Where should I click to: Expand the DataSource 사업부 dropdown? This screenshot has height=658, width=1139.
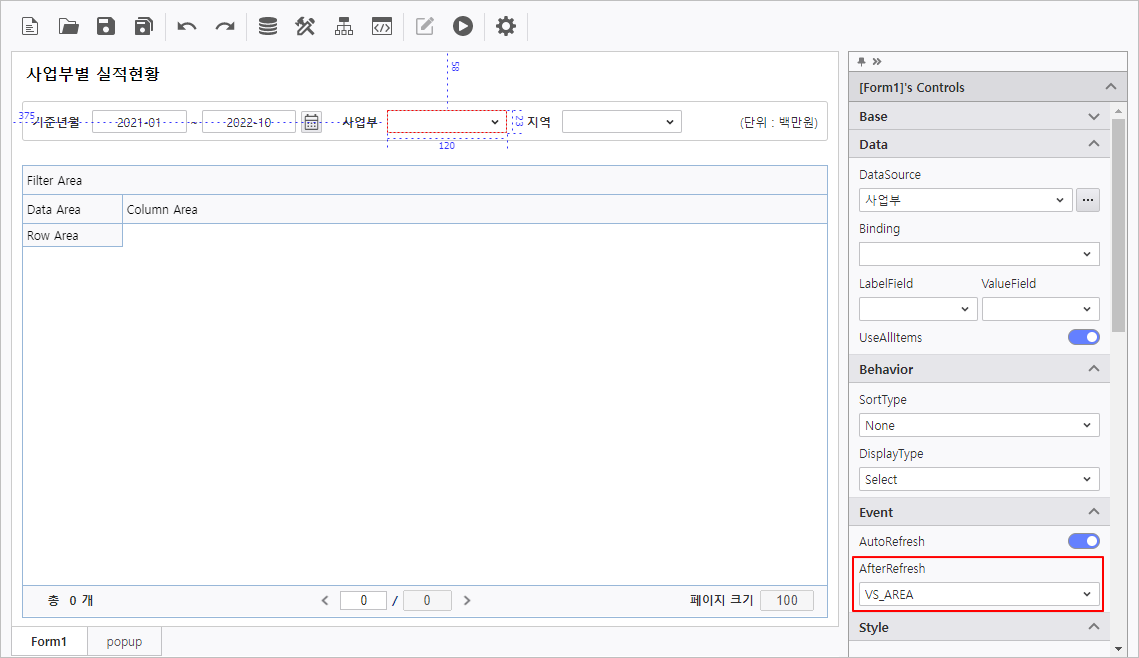965,200
